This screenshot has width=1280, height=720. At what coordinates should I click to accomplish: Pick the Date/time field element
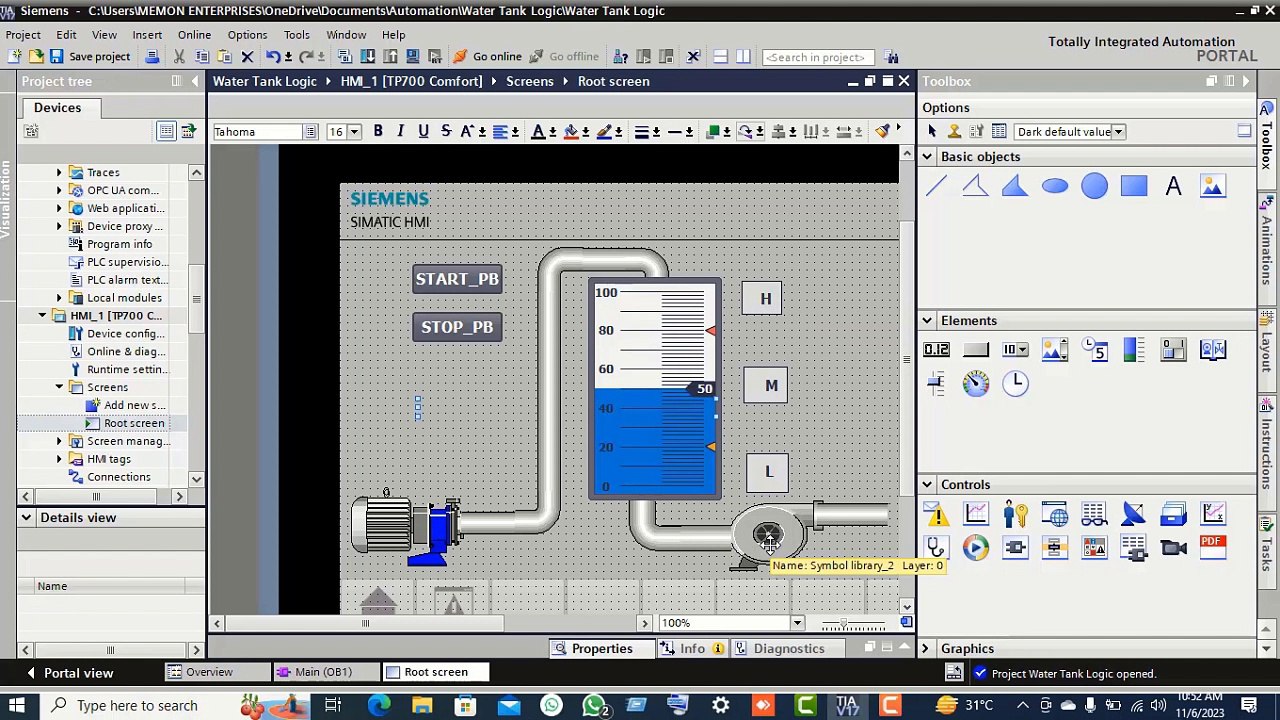[x=1095, y=349]
